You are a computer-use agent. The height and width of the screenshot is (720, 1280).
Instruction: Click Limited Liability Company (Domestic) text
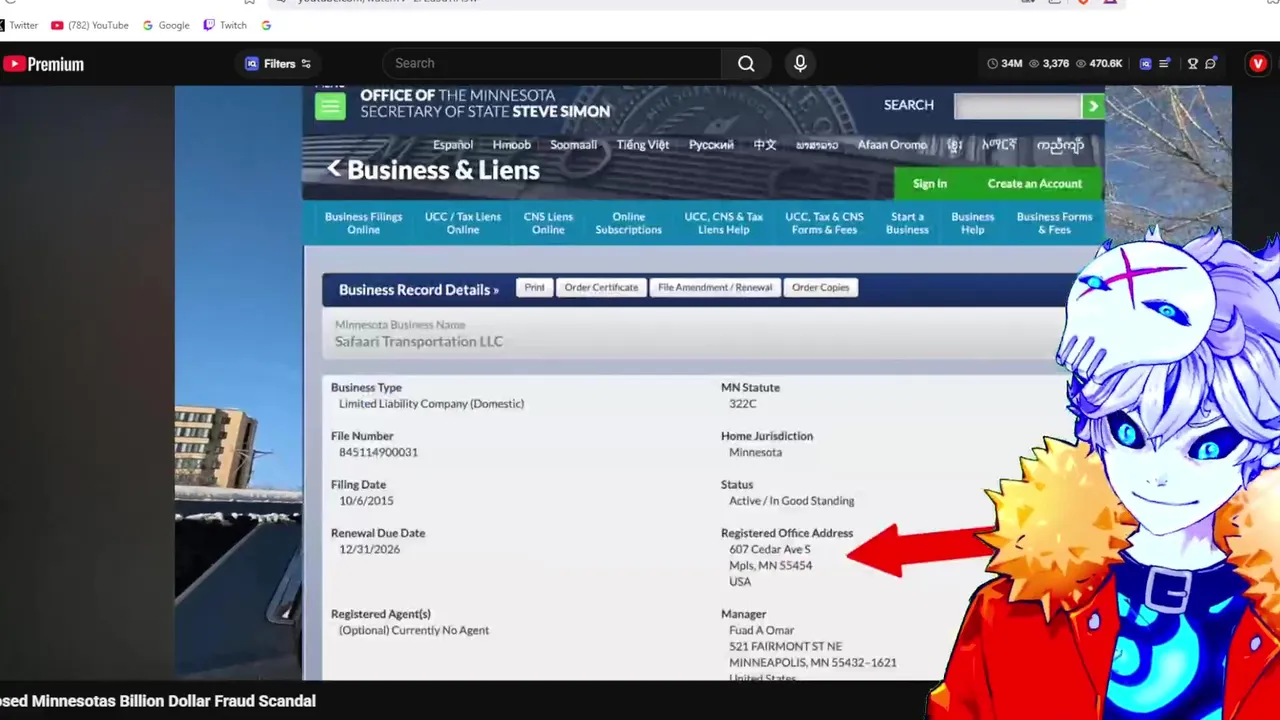point(431,403)
